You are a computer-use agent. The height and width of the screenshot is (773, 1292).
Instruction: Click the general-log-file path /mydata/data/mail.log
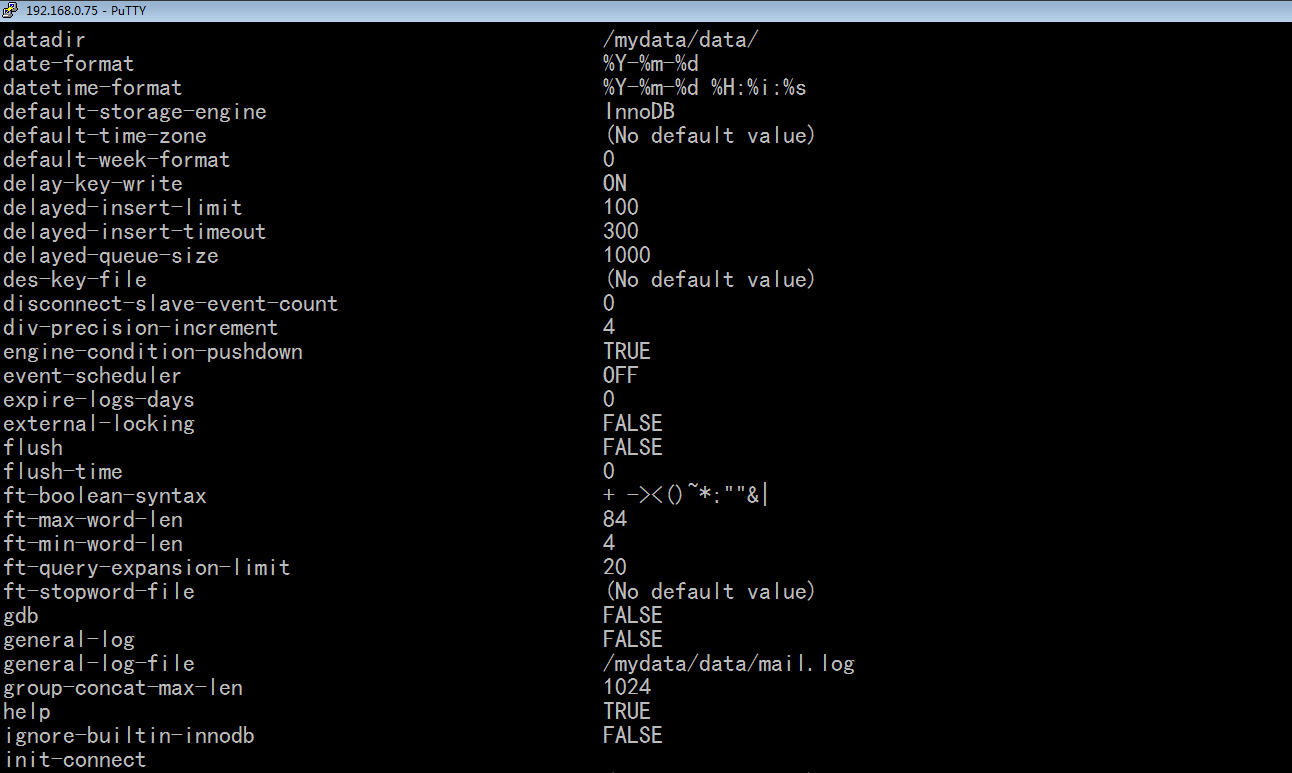(x=729, y=664)
